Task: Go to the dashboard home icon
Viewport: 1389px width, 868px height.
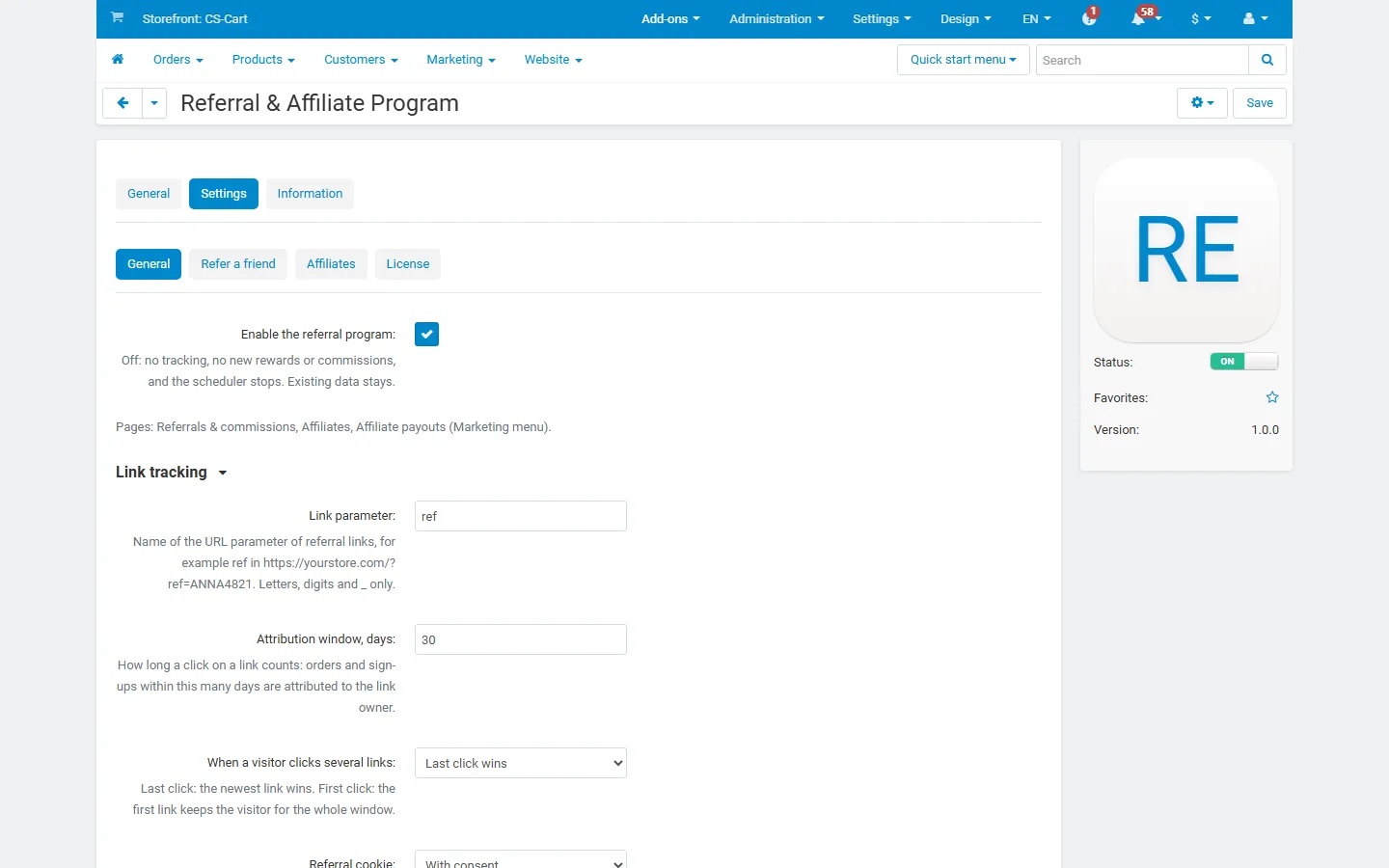Action: click(x=118, y=60)
